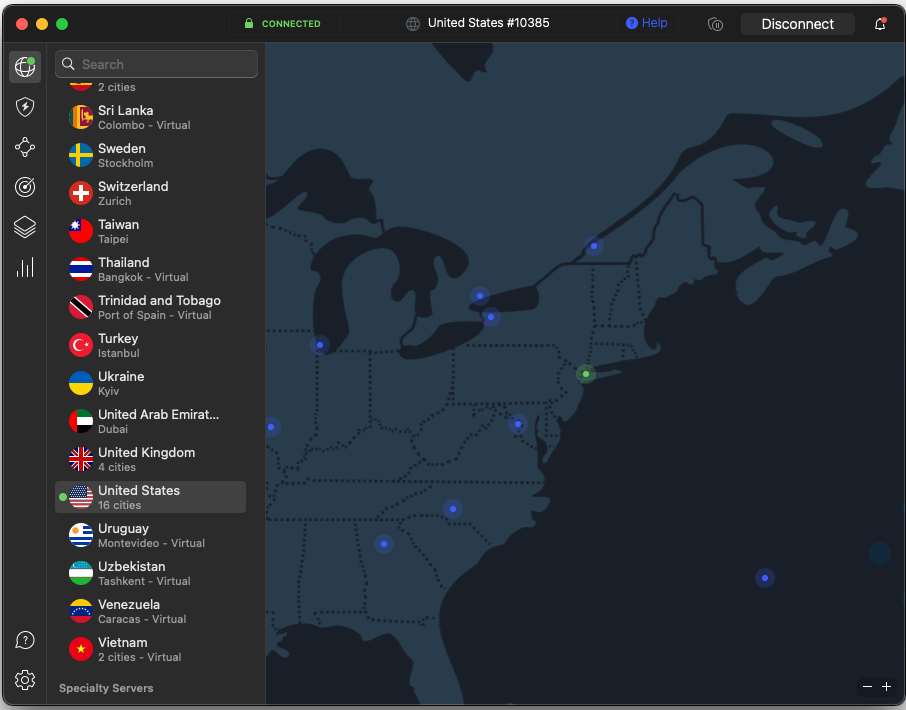The height and width of the screenshot is (710, 906).
Task: Open the stacked layers icon in sidebar
Action: (25, 227)
